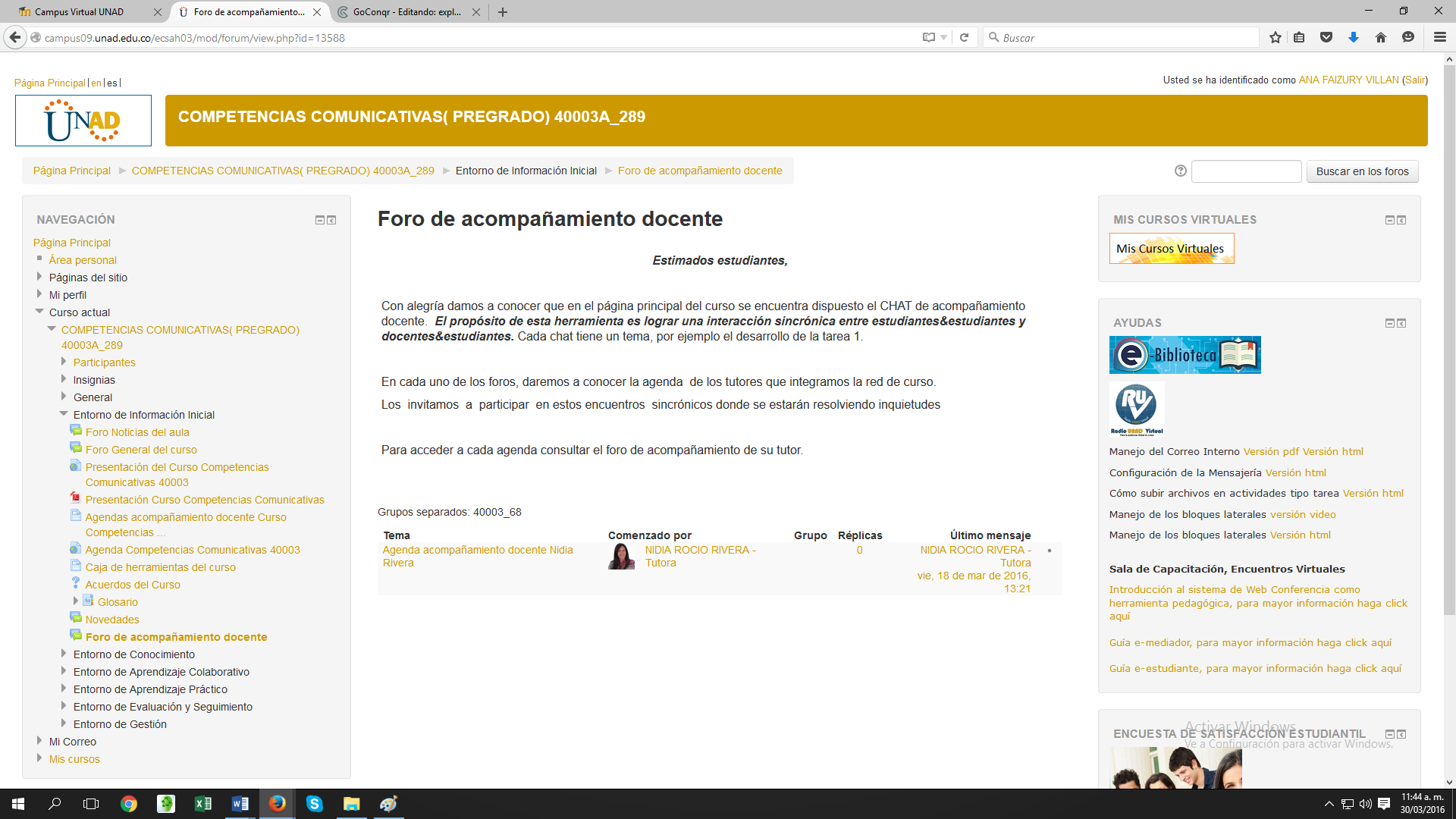The width and height of the screenshot is (1456, 819).
Task: Open Agenda acompañamiento docente Nidia Rivera topic
Action: click(477, 556)
